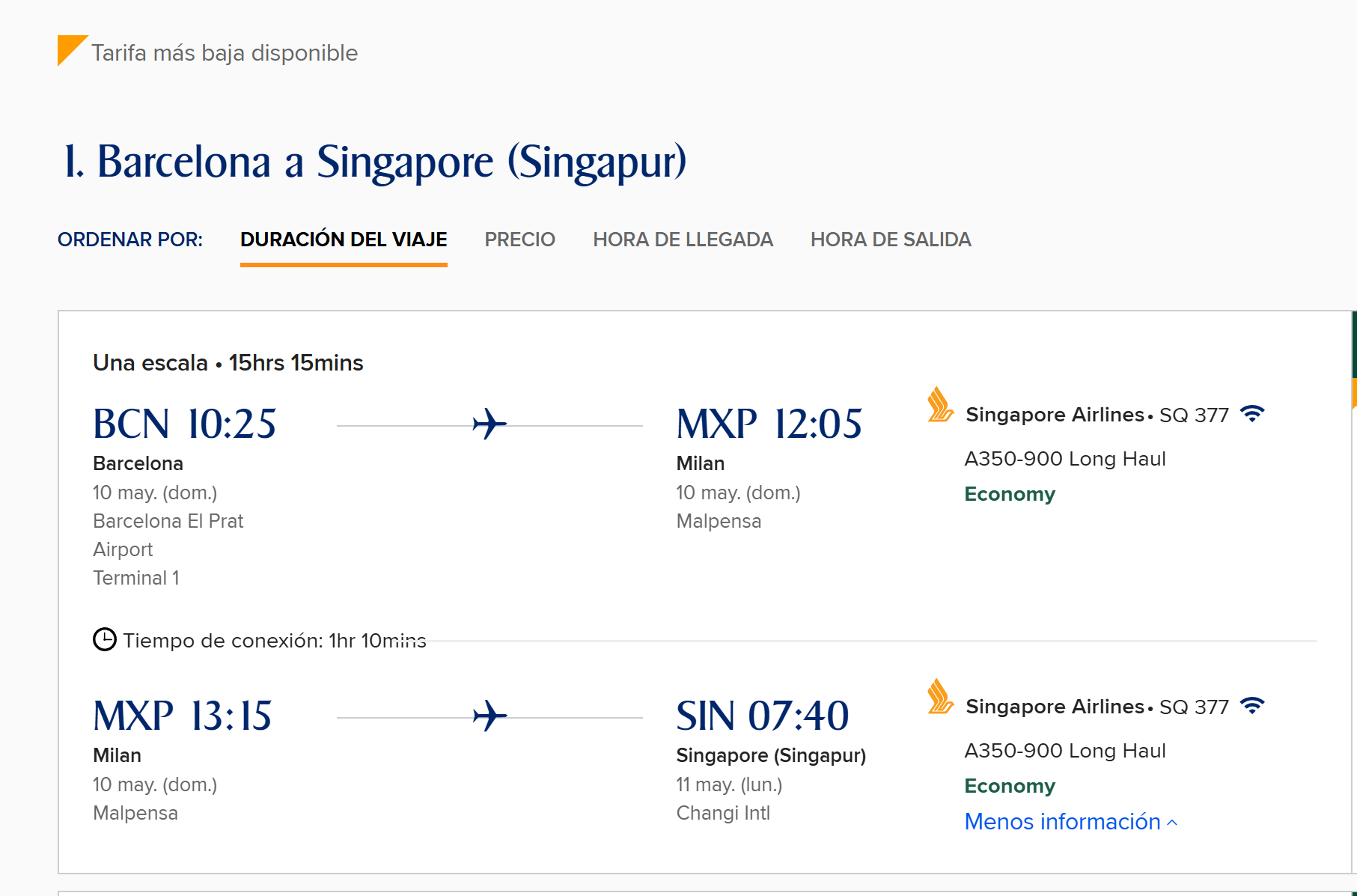Click the clock icon beside connection time
The height and width of the screenshot is (896, 1357).
pyautogui.click(x=105, y=640)
